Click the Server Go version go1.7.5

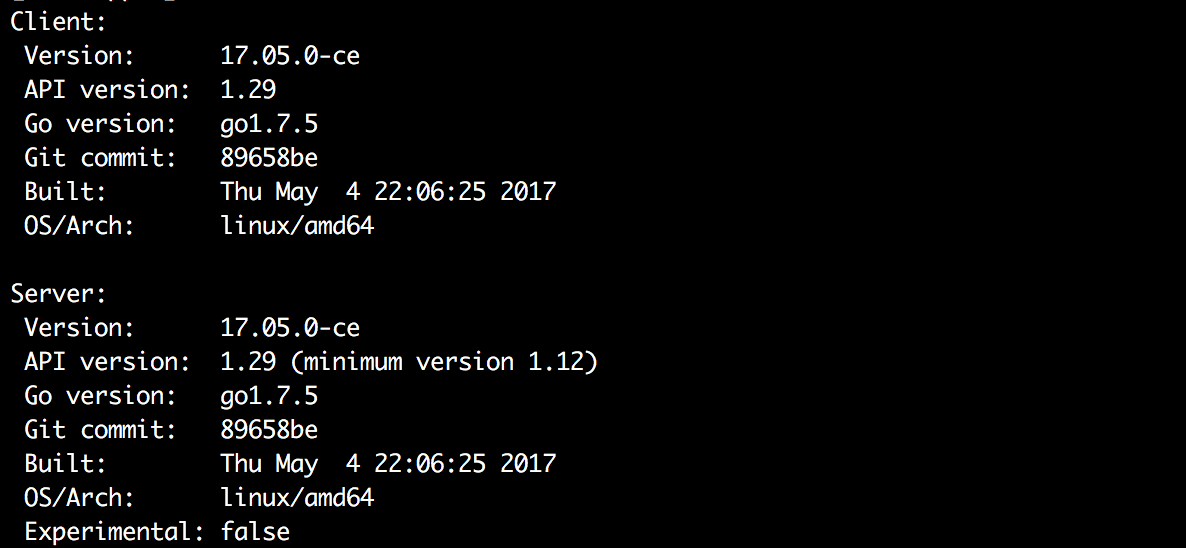(269, 396)
